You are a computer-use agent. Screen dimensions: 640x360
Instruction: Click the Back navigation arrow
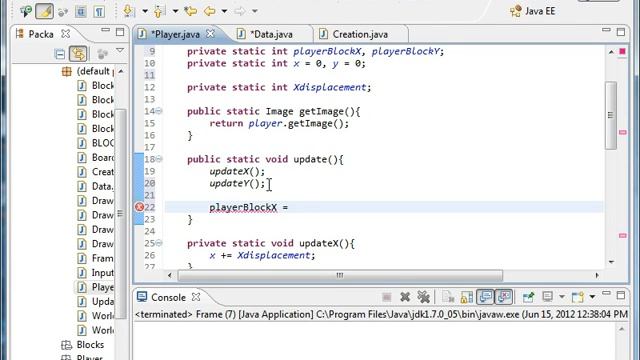(210, 11)
